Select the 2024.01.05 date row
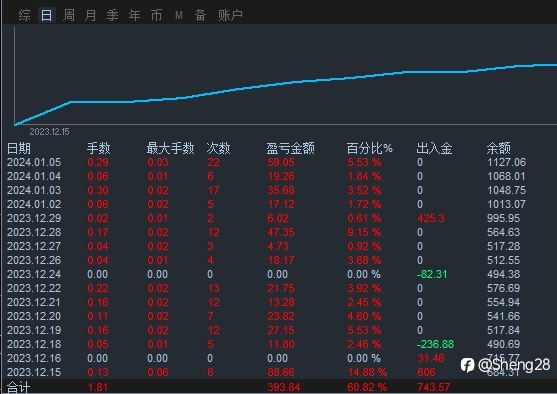 coord(34,162)
